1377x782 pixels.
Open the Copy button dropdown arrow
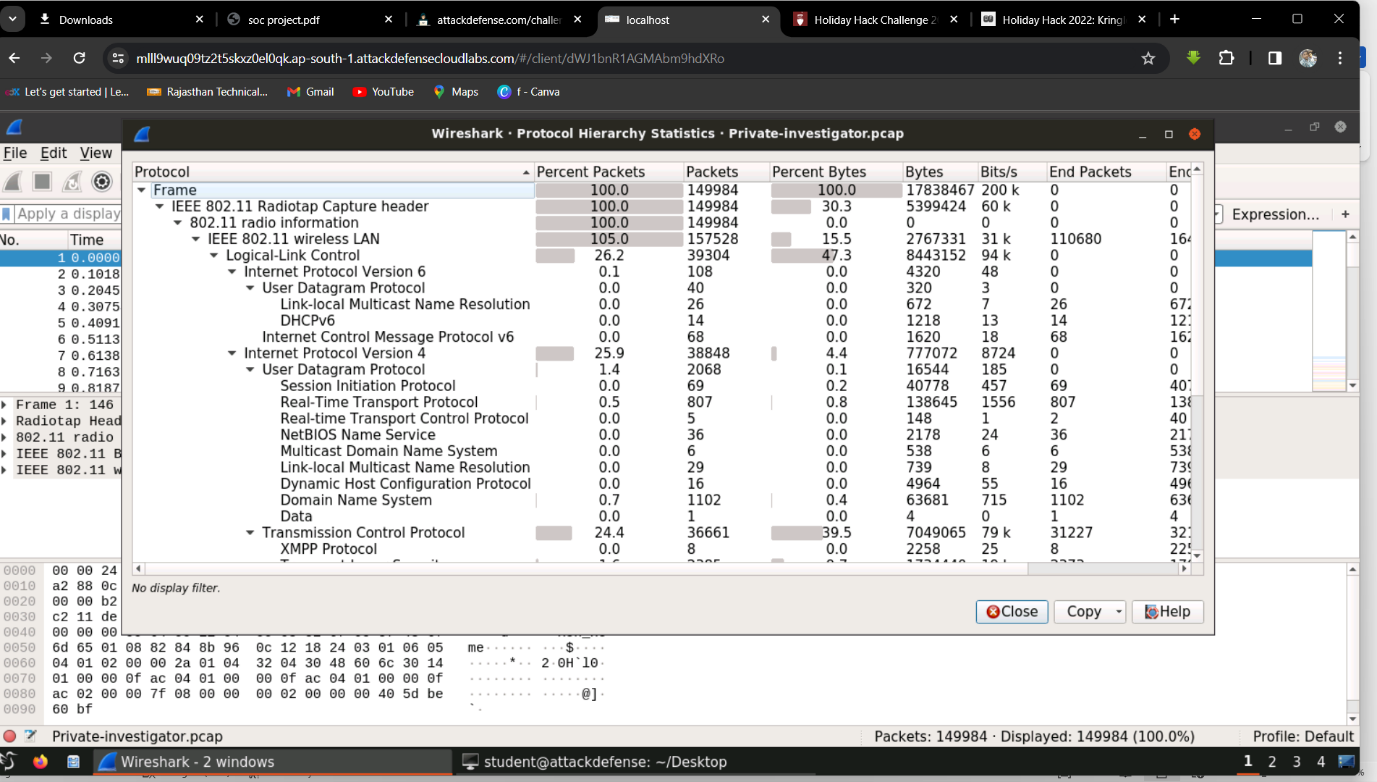pyautogui.click(x=1119, y=612)
